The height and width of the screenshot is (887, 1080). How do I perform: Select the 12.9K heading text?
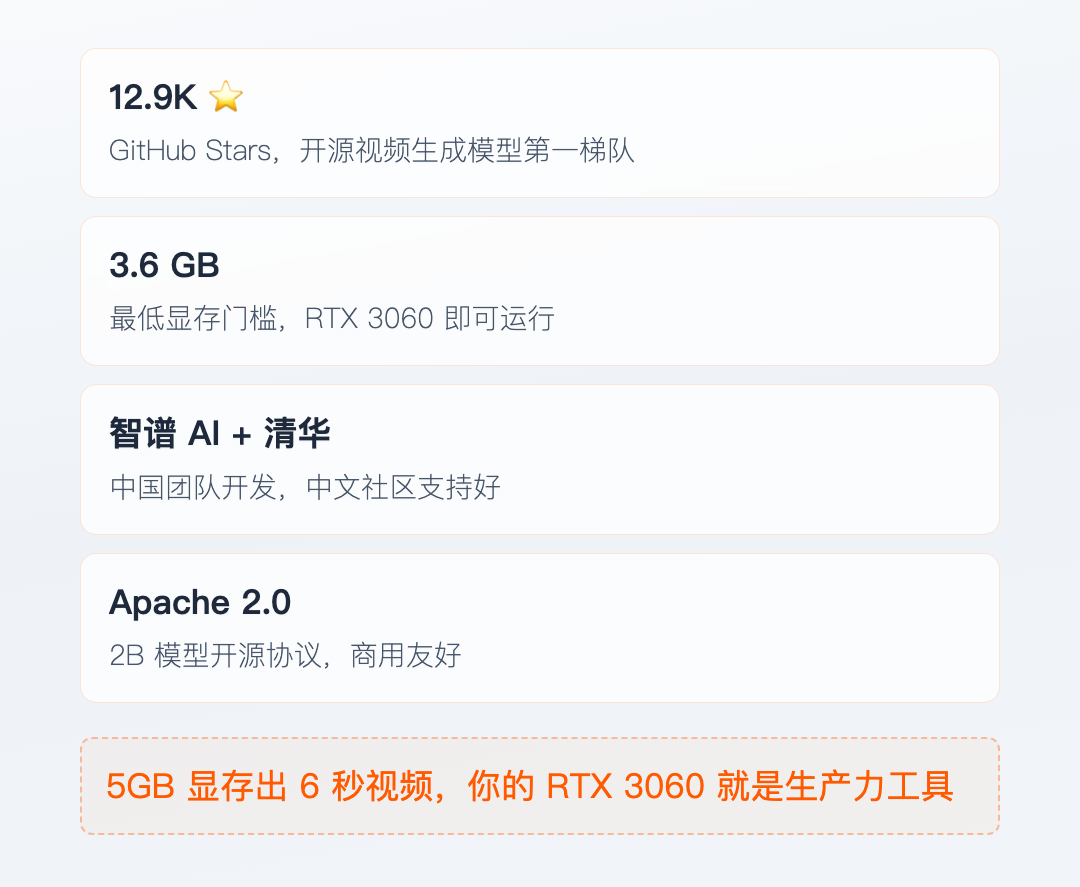click(x=153, y=97)
